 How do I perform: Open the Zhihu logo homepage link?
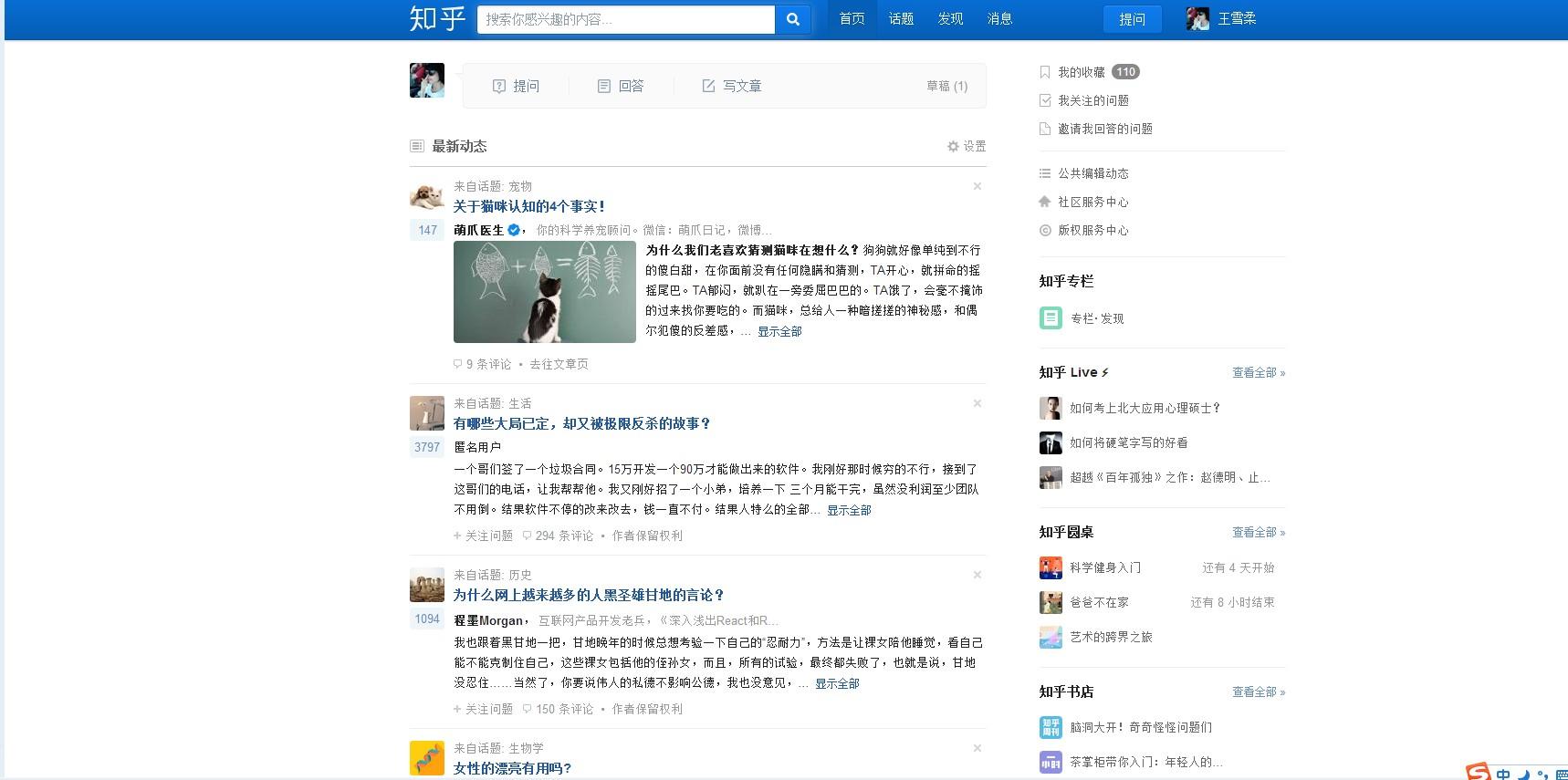point(437,18)
